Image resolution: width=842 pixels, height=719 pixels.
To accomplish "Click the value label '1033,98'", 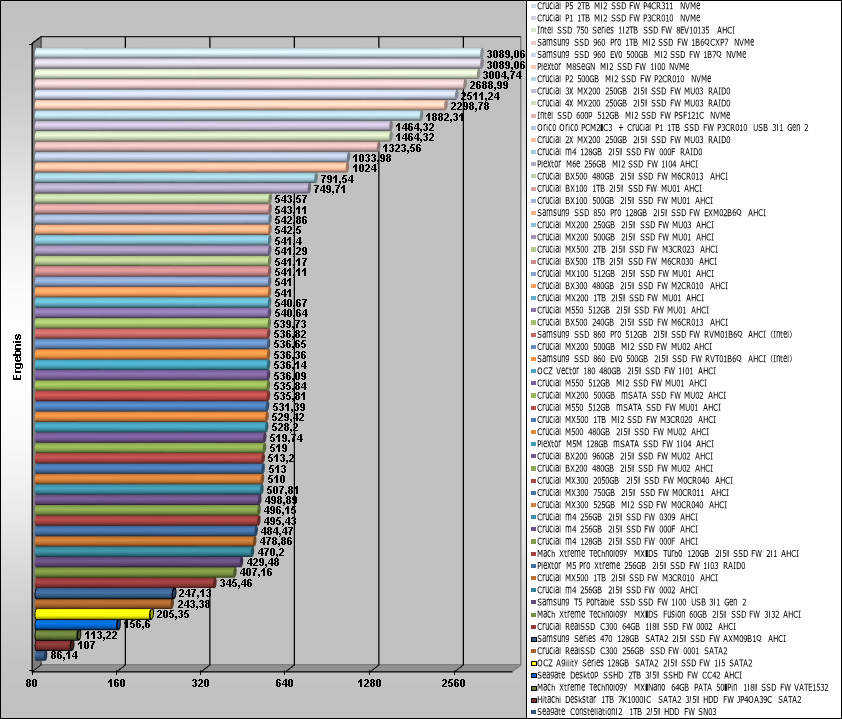I will tap(372, 158).
